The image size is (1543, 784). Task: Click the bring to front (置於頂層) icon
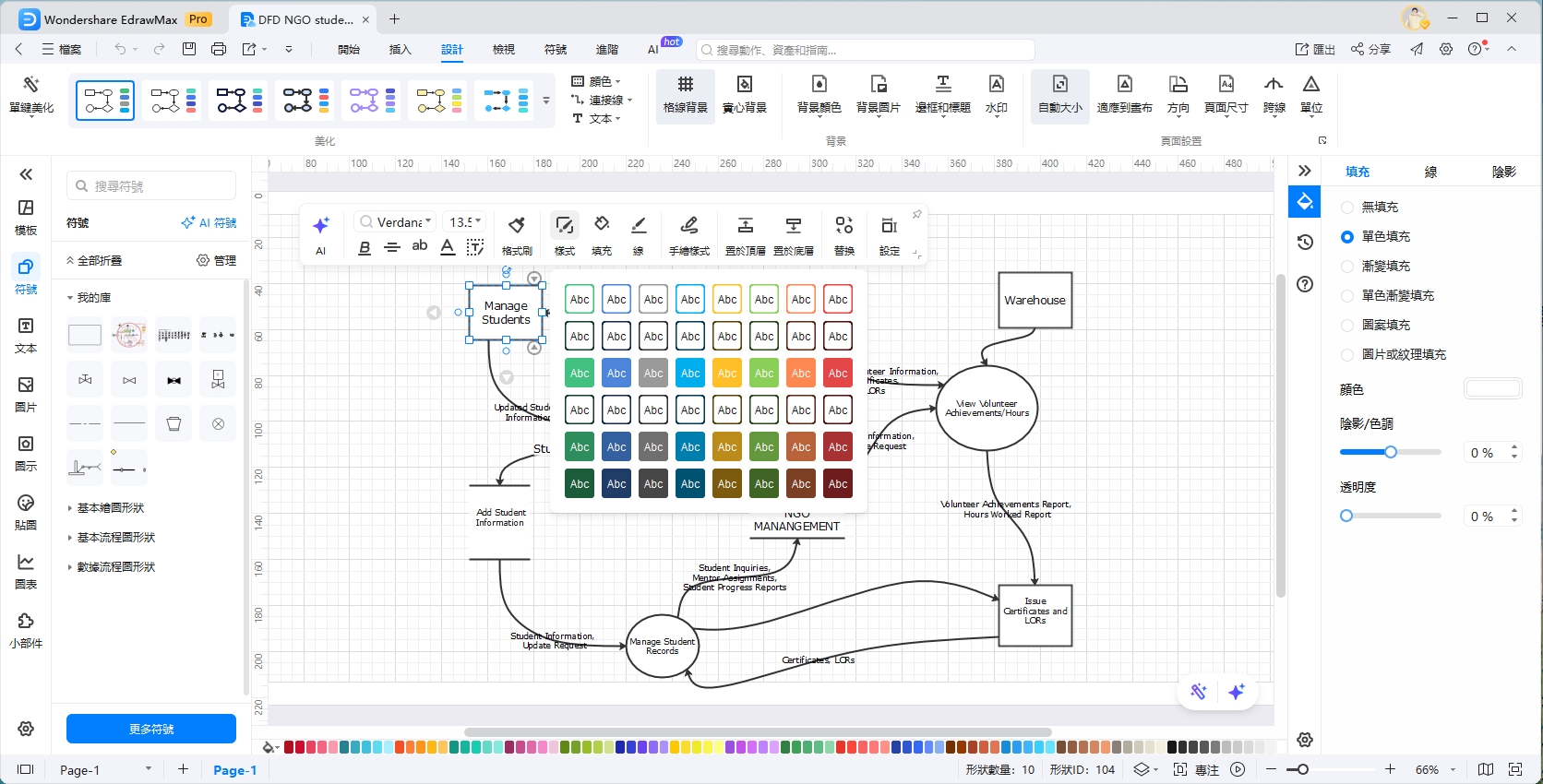(745, 226)
